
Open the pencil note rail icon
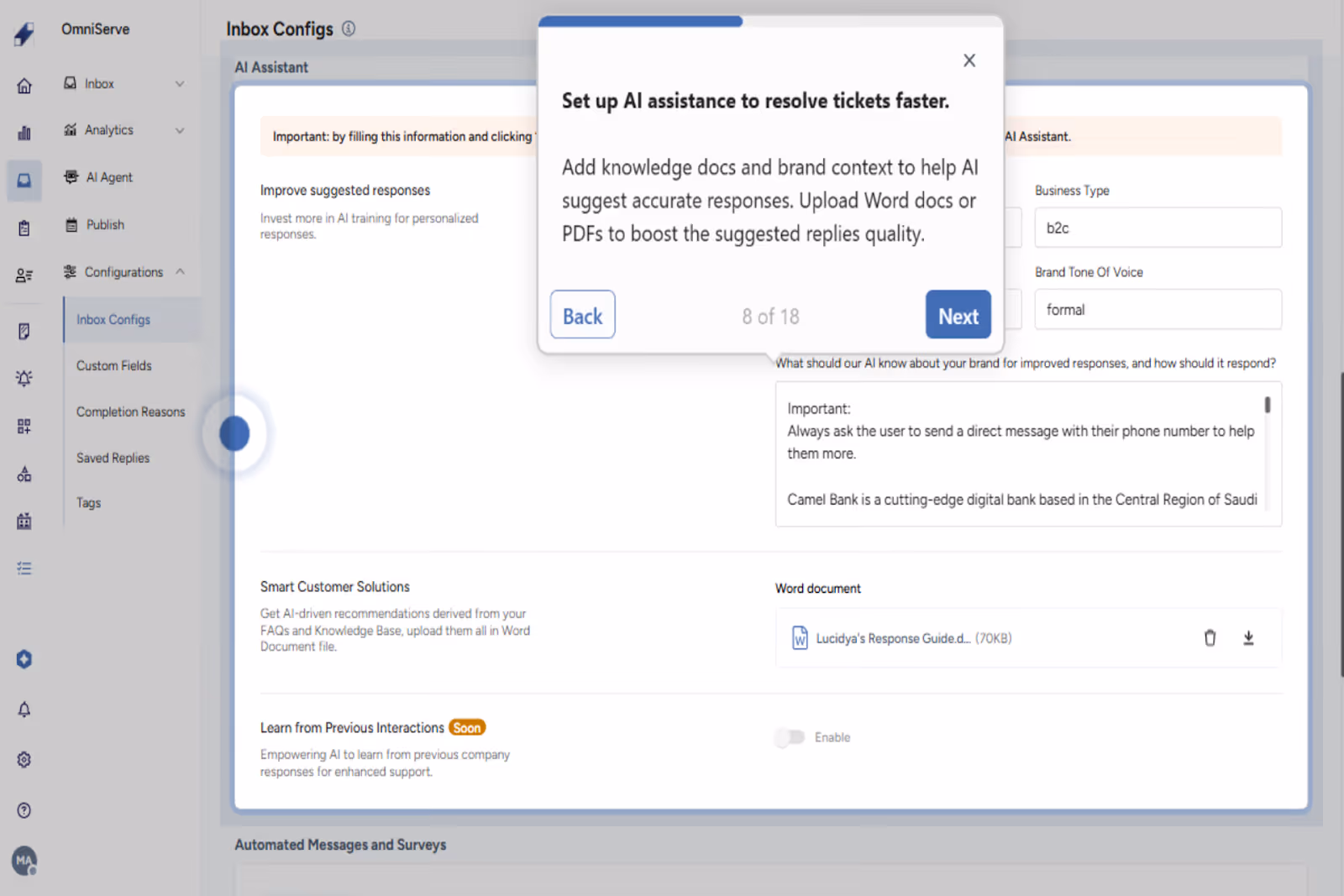(24, 332)
